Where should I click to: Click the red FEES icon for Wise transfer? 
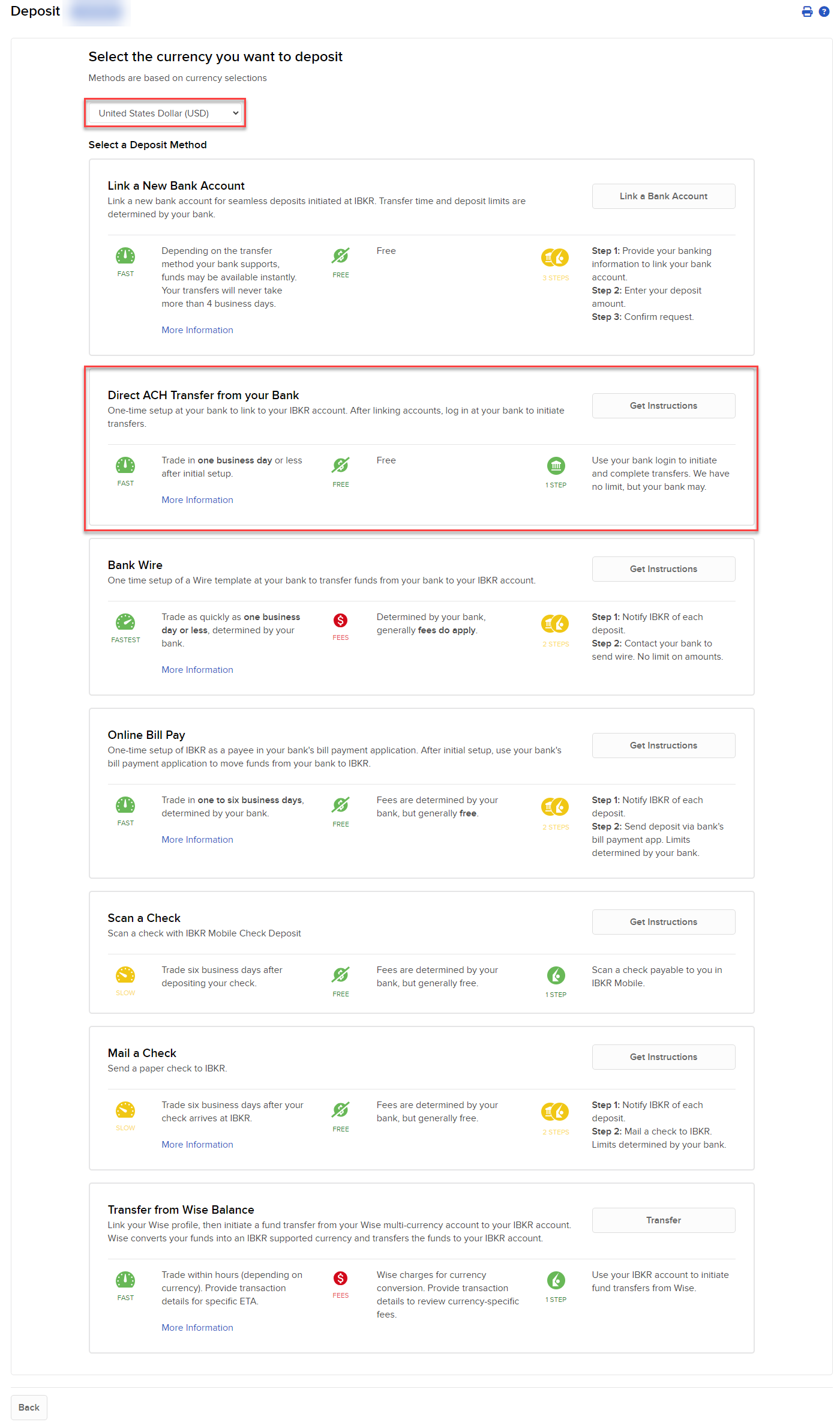coord(340,1279)
